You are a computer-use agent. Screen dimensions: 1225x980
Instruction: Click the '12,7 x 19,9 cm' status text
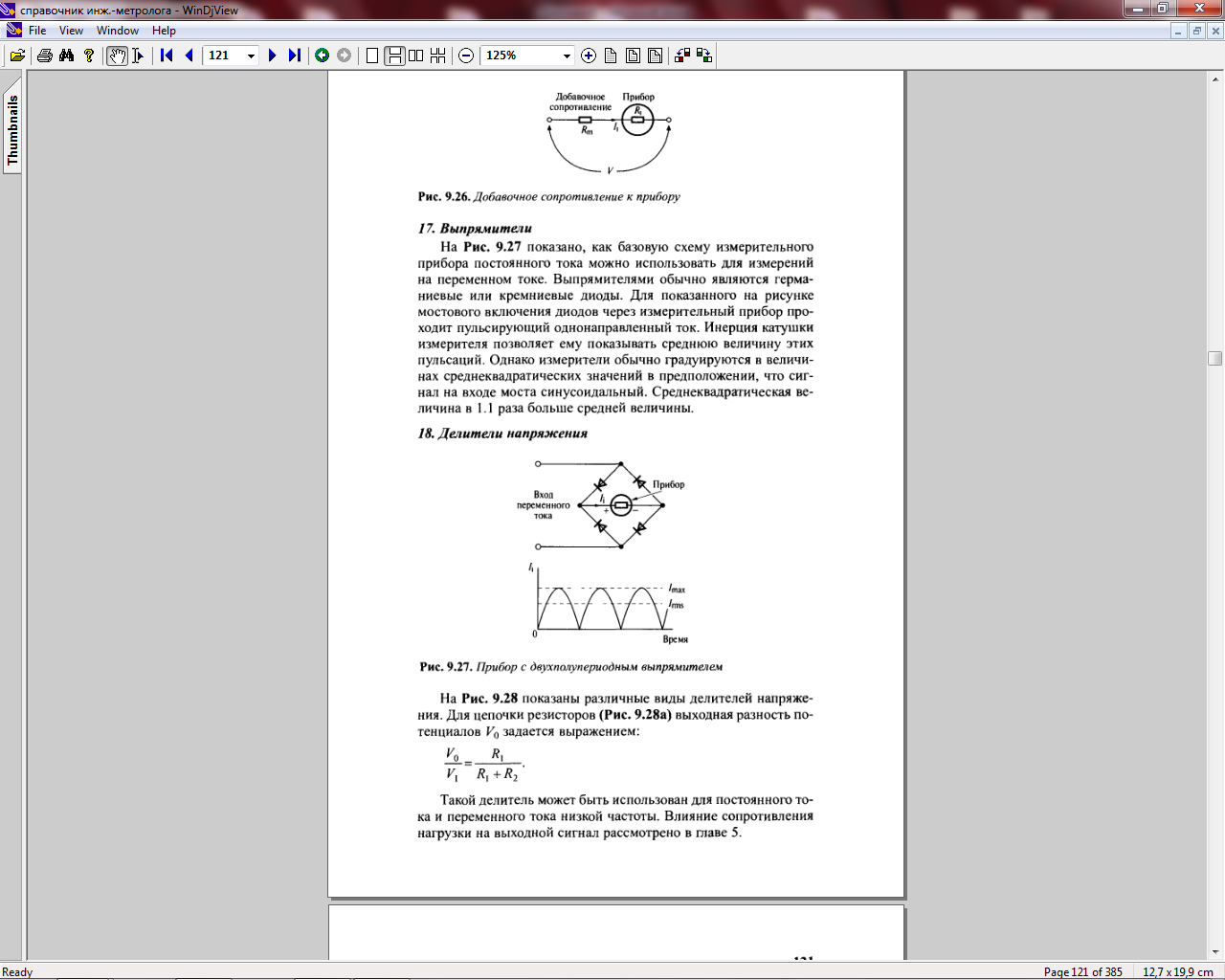(1177, 971)
